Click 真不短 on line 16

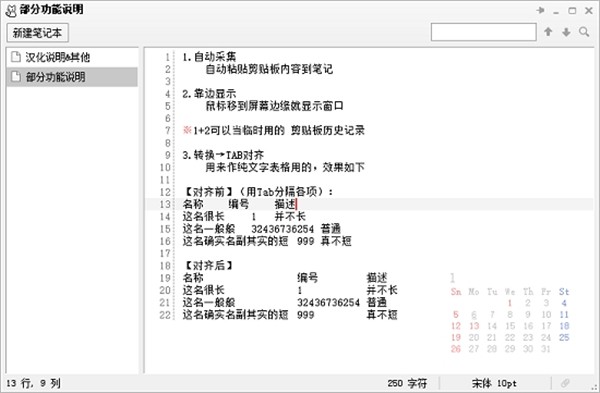coord(336,241)
